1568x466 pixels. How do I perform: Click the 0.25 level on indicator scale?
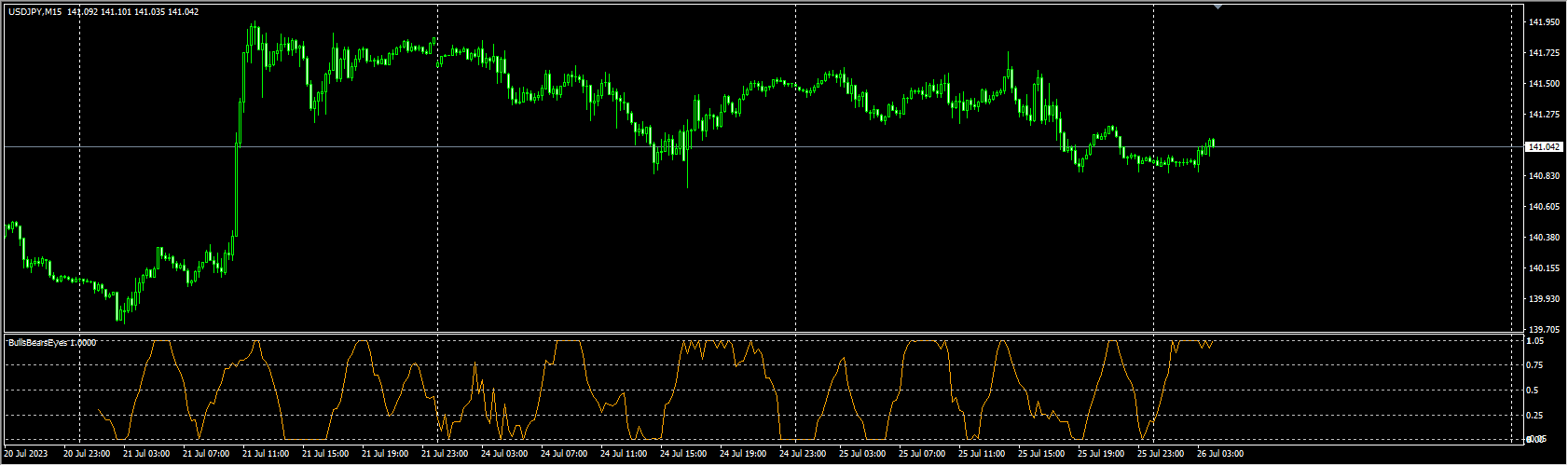pos(1536,416)
